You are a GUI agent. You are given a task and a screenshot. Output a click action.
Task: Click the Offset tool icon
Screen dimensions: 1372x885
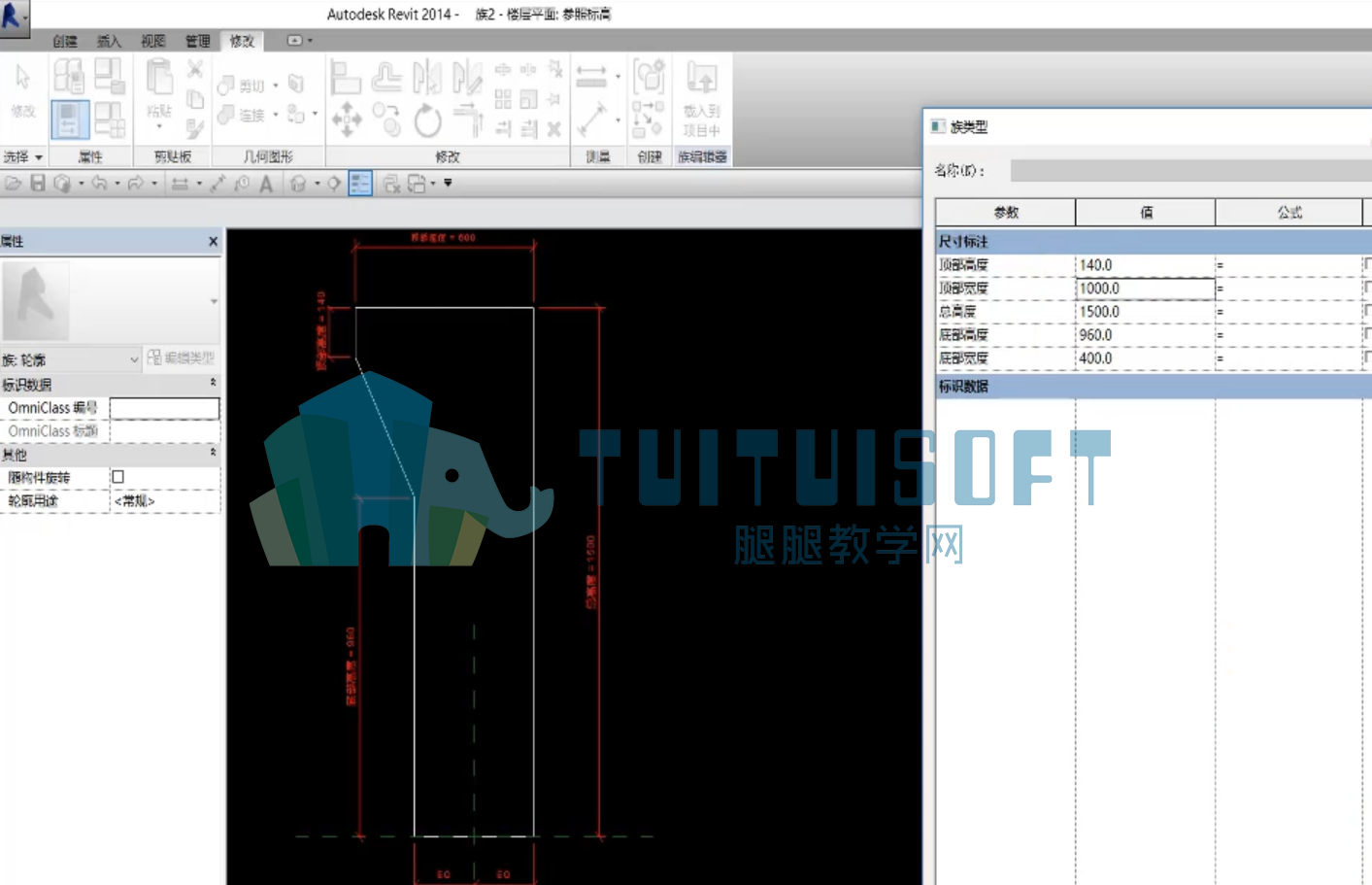click(x=386, y=77)
